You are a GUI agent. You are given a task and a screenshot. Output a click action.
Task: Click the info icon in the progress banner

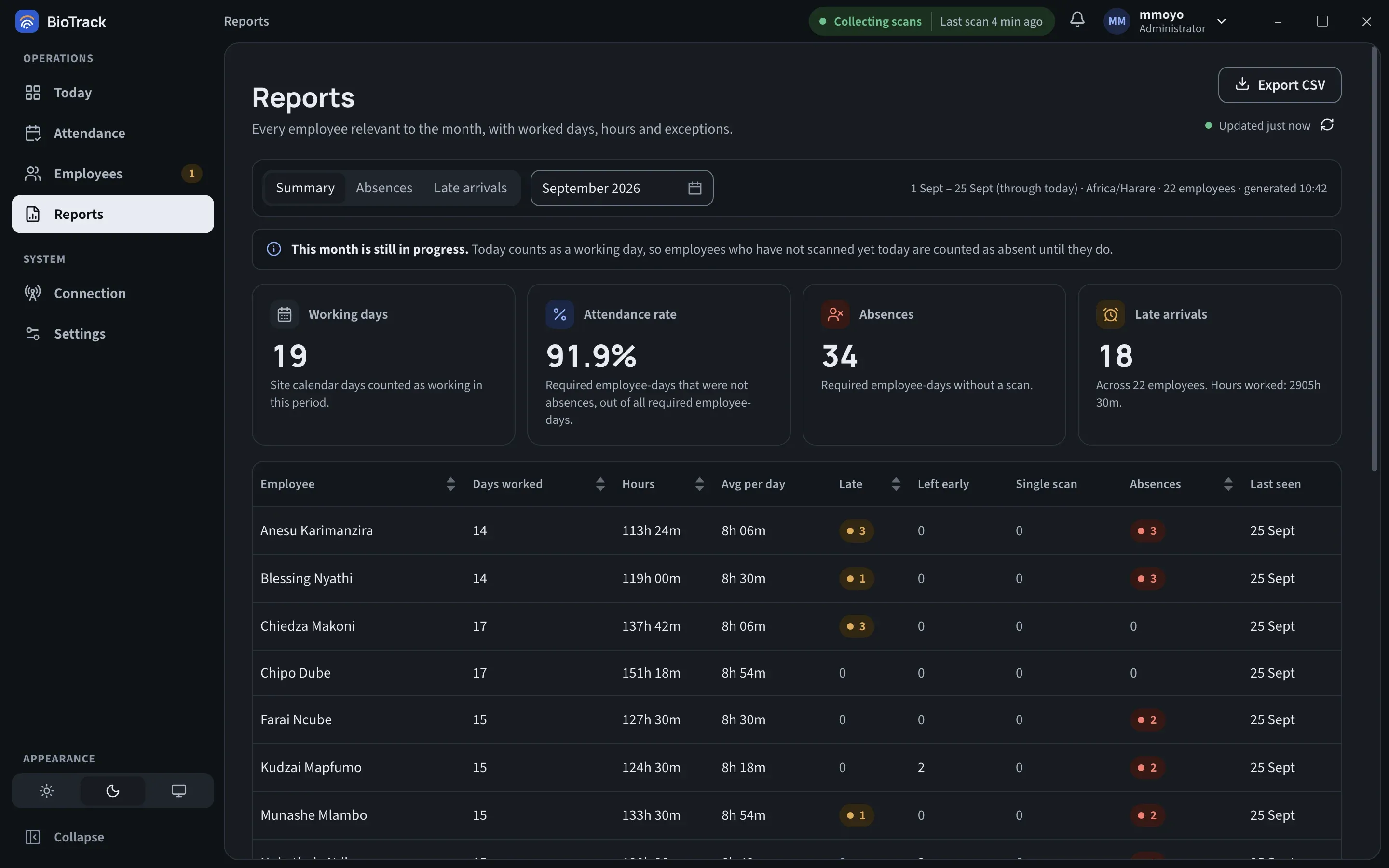tap(274, 248)
